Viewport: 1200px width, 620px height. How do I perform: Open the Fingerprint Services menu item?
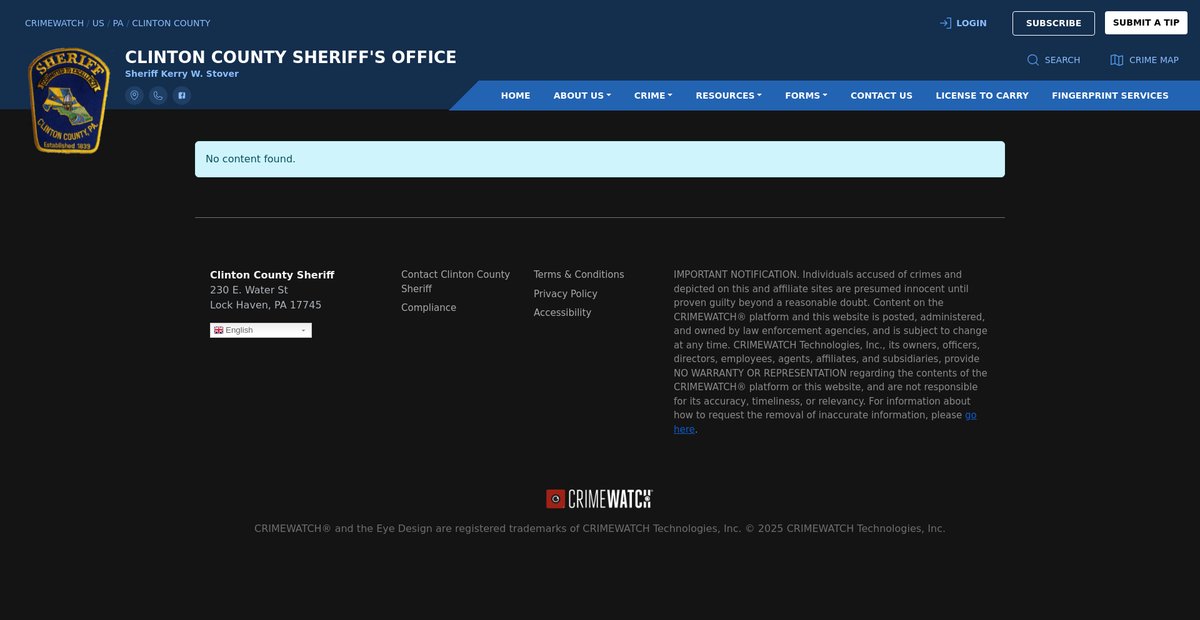[x=1110, y=96]
